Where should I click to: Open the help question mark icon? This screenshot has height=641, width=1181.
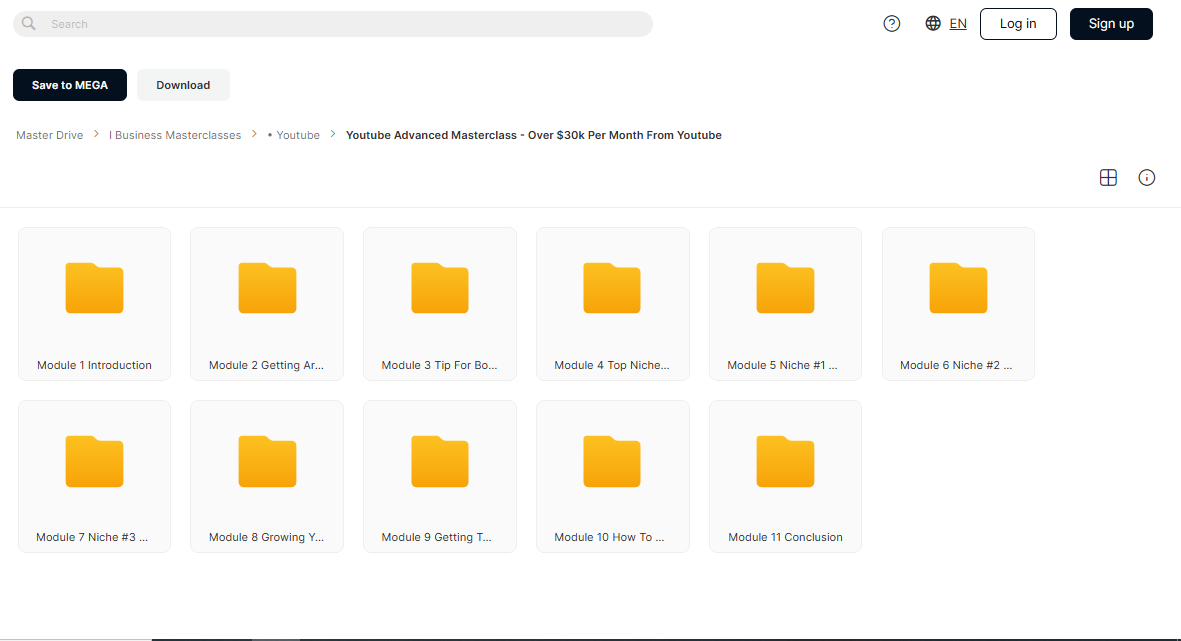click(892, 24)
